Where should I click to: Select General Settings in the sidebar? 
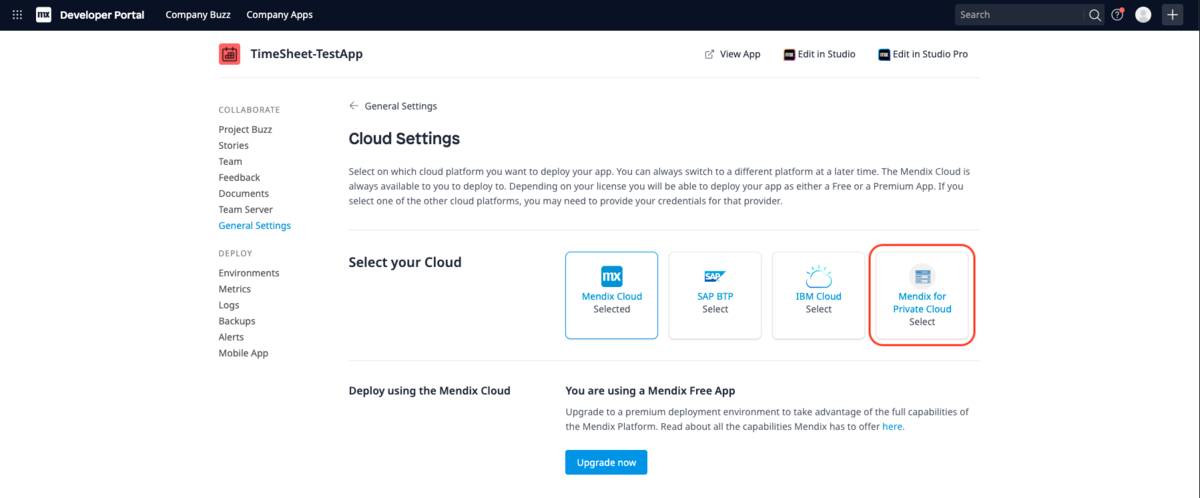click(x=255, y=225)
